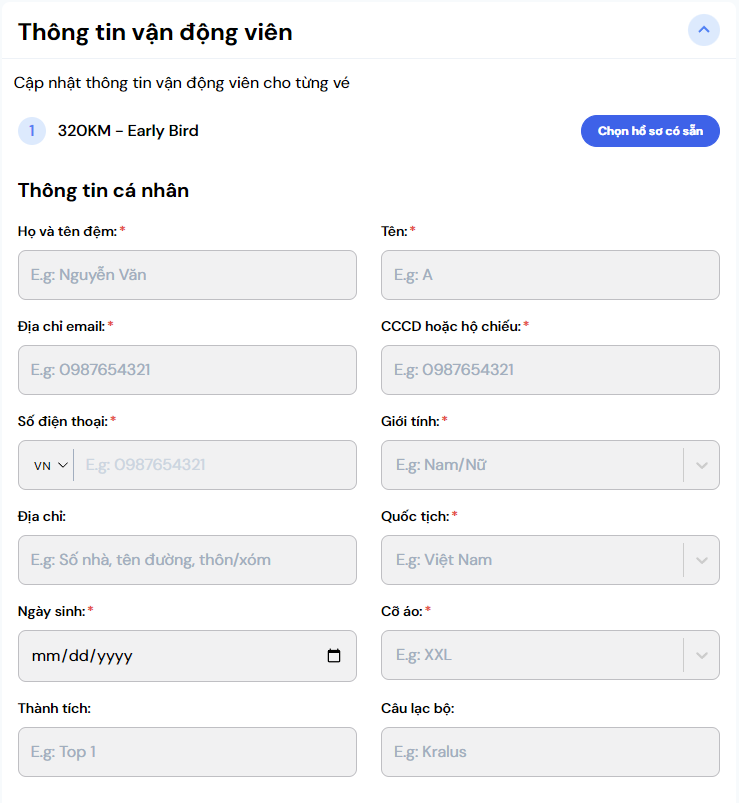Viewport: 739px width, 803px height.
Task: Click the Số điện thoại number field
Action: pyautogui.click(x=215, y=465)
